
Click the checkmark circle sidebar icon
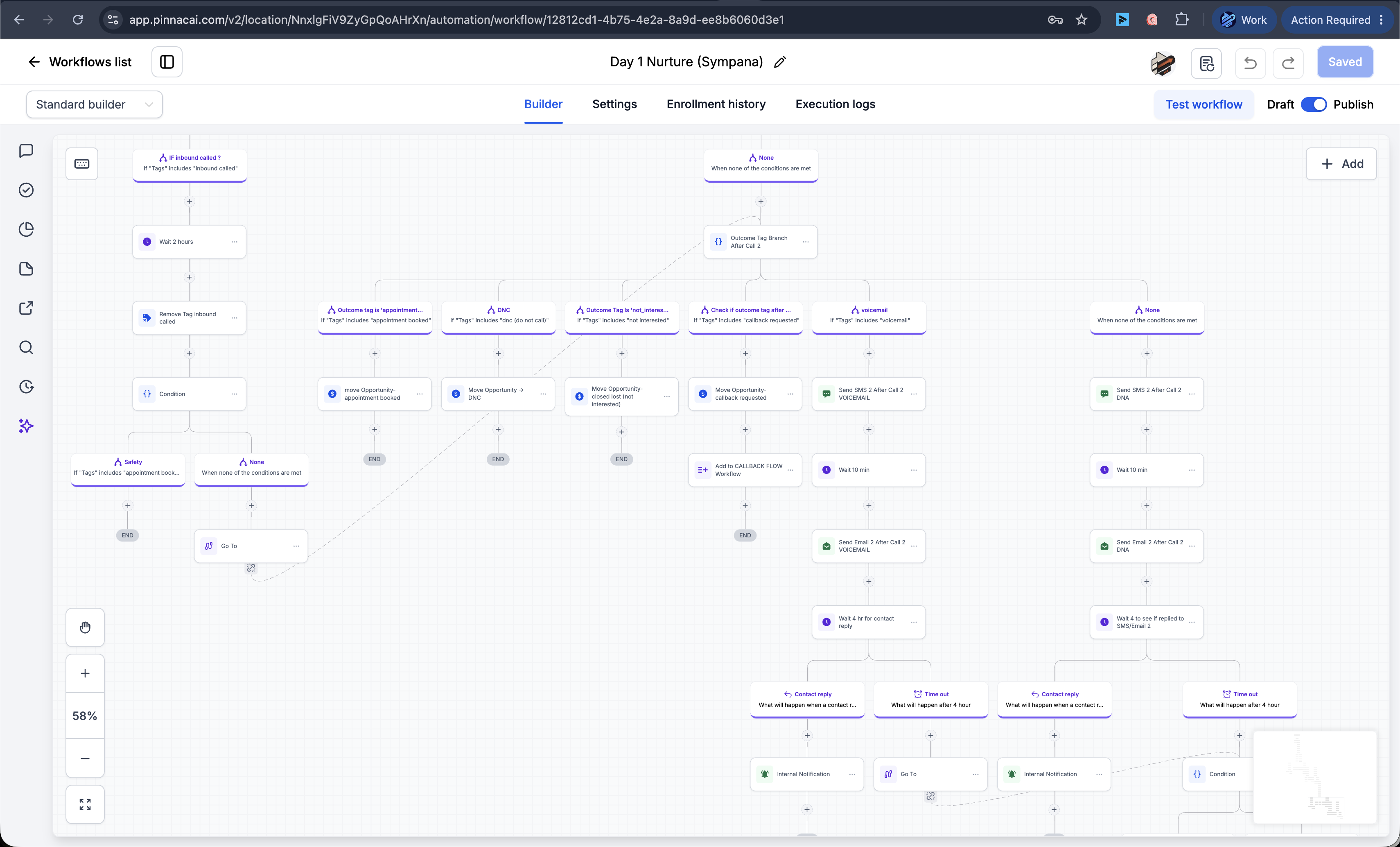(x=26, y=190)
